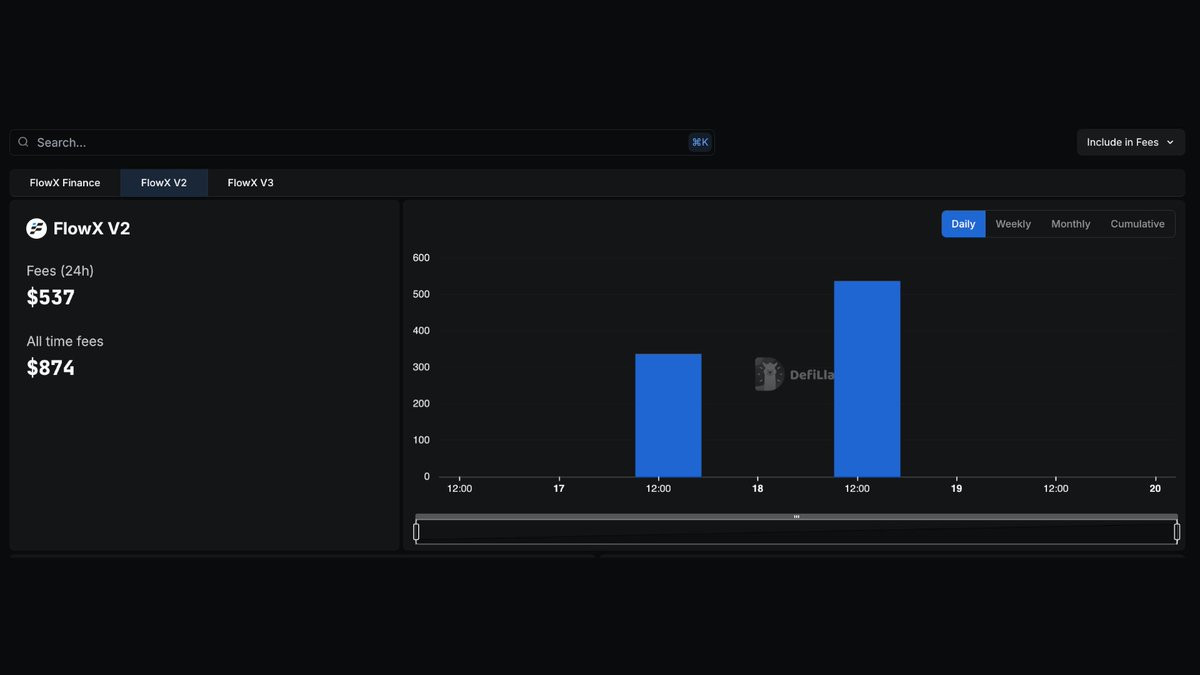
Task: Click the taller blue bar near 18
Action: coord(867,379)
